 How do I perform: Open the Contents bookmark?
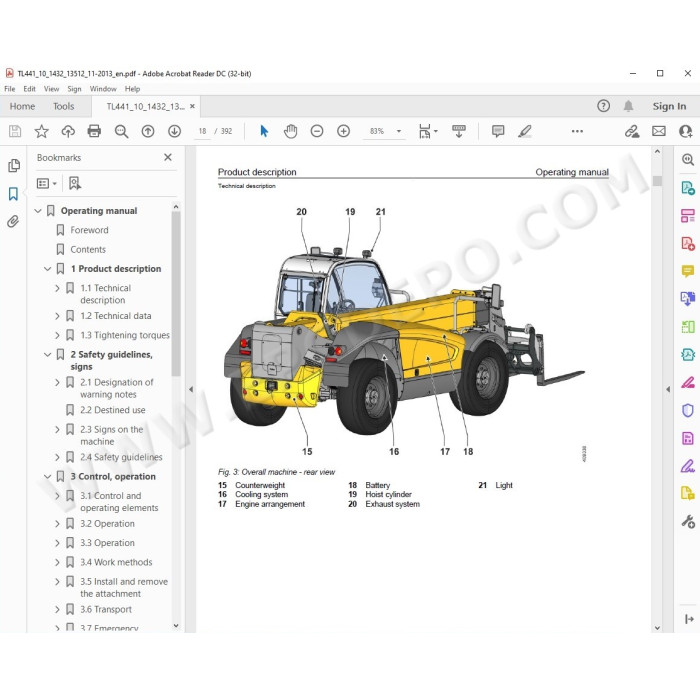[88, 250]
